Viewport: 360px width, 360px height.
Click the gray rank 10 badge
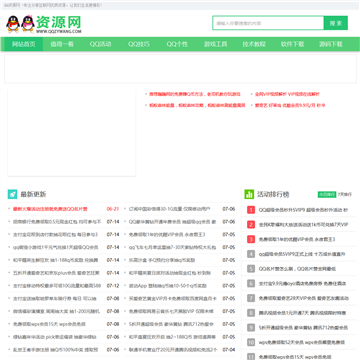click(251, 342)
